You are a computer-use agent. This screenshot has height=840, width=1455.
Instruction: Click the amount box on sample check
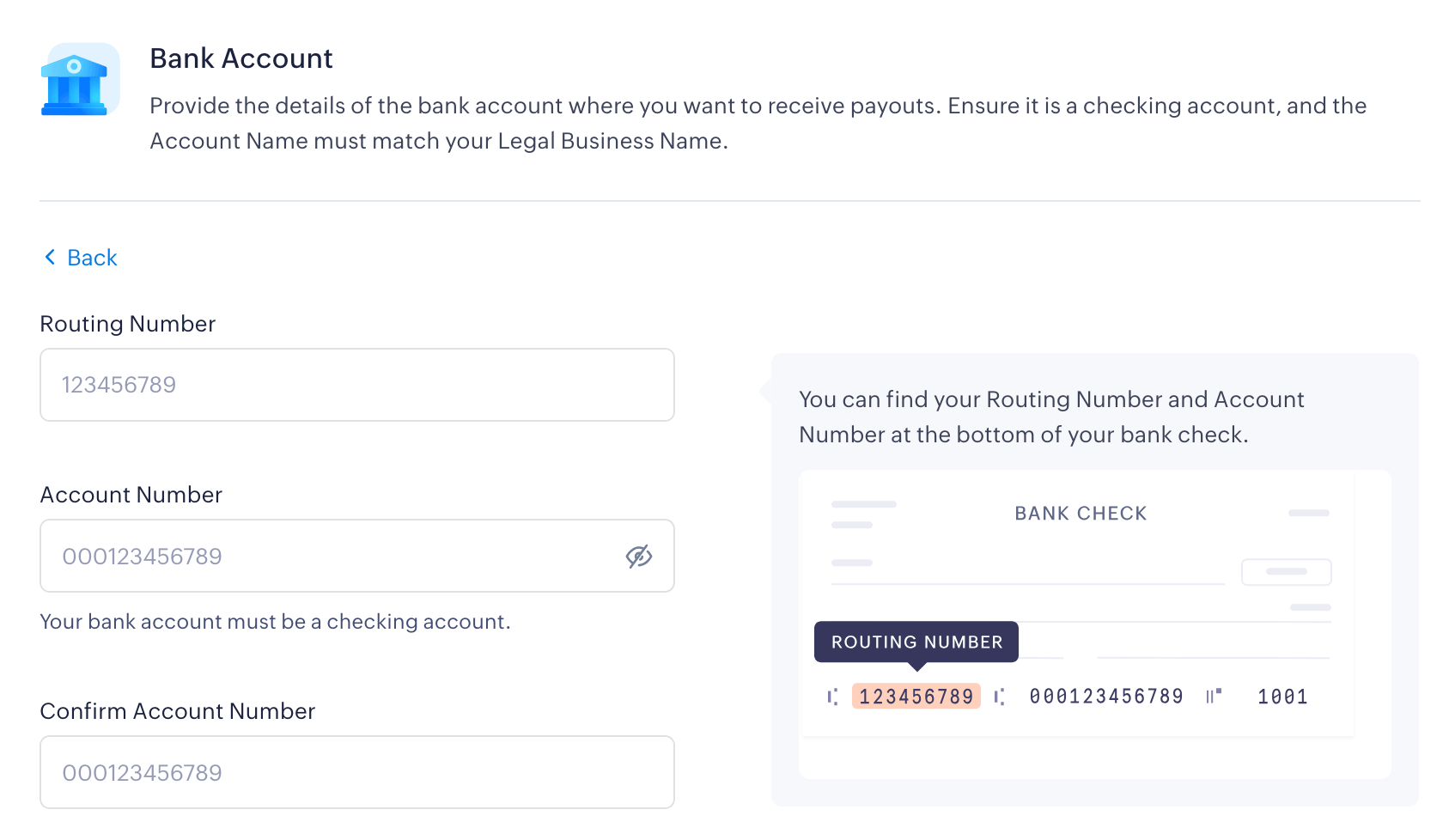tap(1286, 572)
